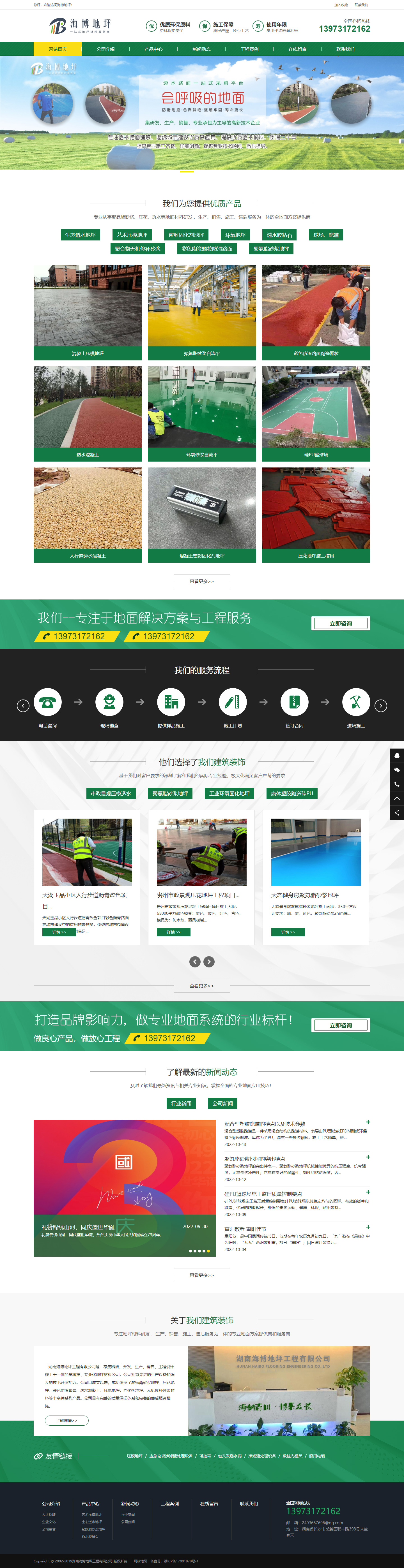The width and height of the screenshot is (404, 1568).
Task: Select the 环氧地坪 product category
Action: (x=235, y=235)
